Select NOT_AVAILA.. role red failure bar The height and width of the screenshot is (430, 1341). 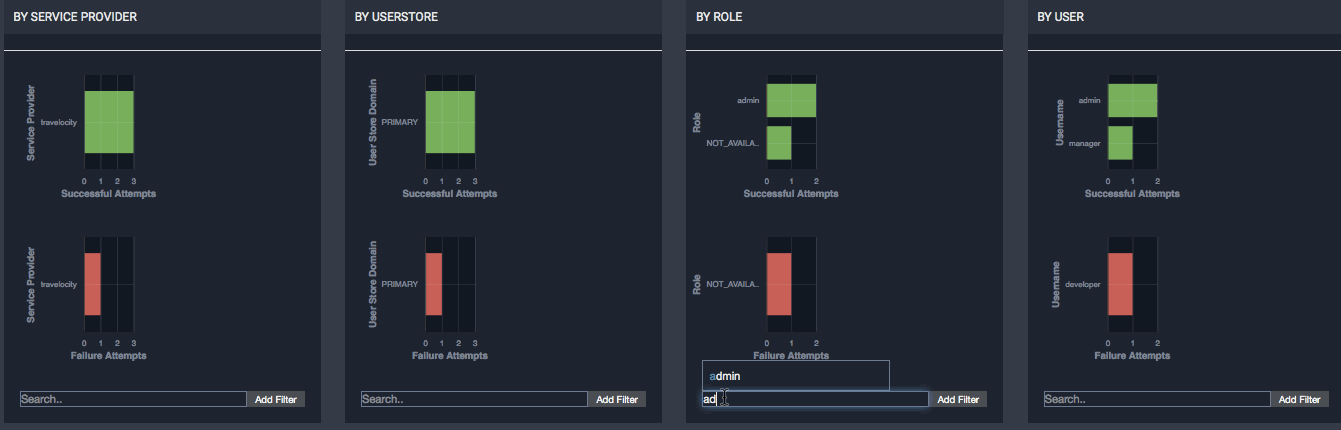click(779, 284)
